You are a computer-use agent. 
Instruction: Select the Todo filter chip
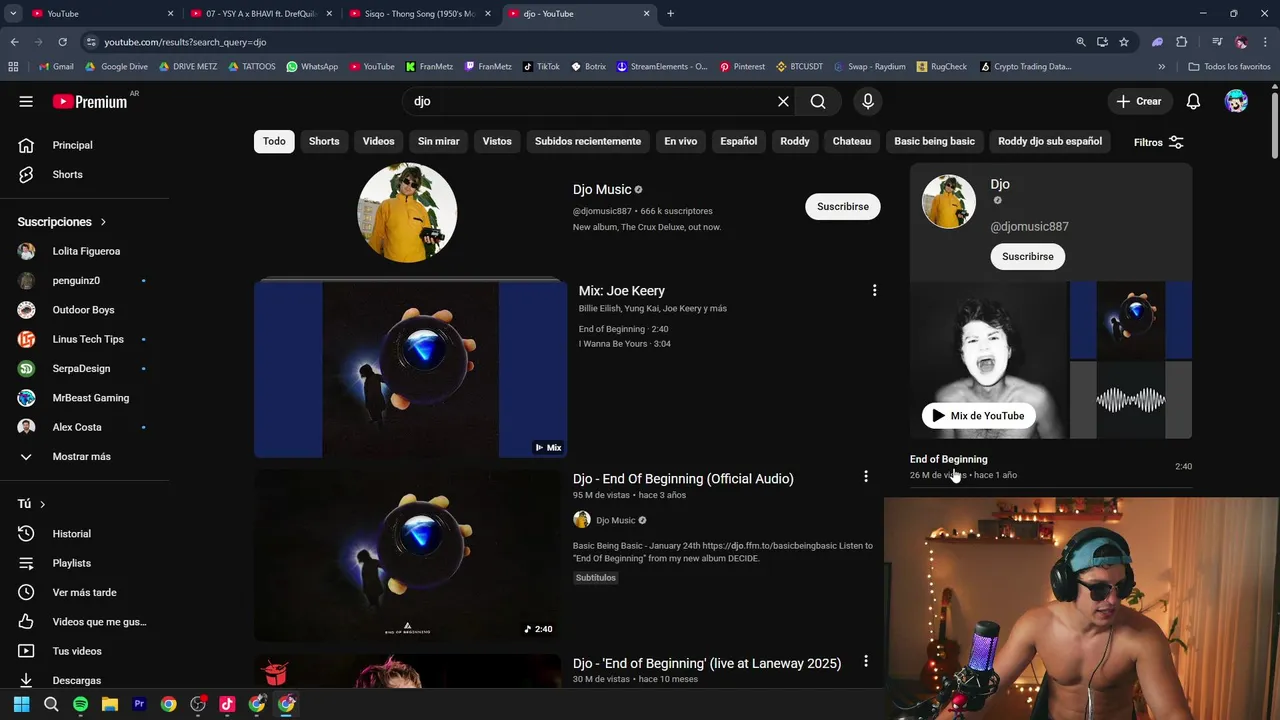(274, 141)
